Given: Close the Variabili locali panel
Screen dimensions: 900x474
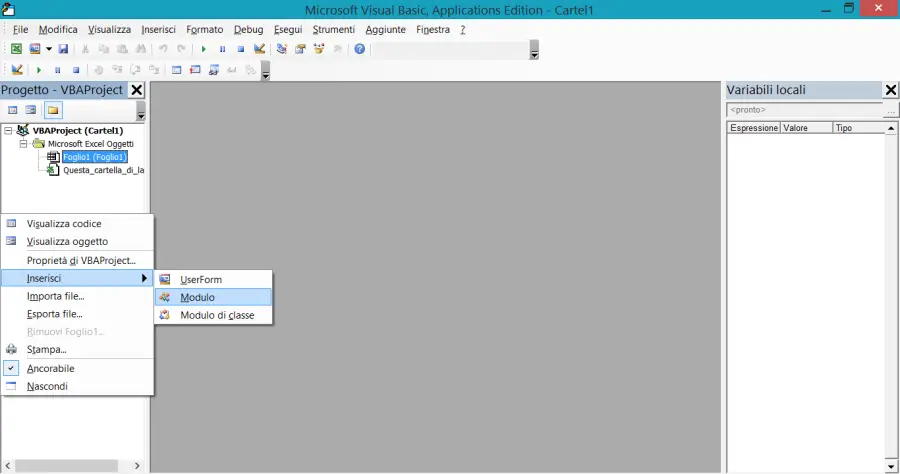Looking at the screenshot, I should point(891,90).
